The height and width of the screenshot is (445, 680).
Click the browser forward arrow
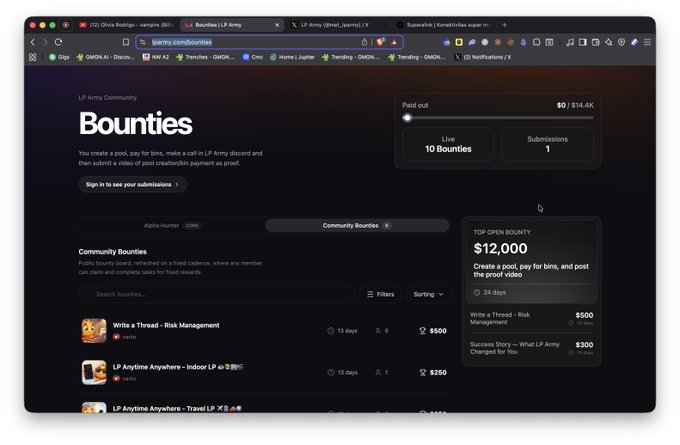coord(45,42)
